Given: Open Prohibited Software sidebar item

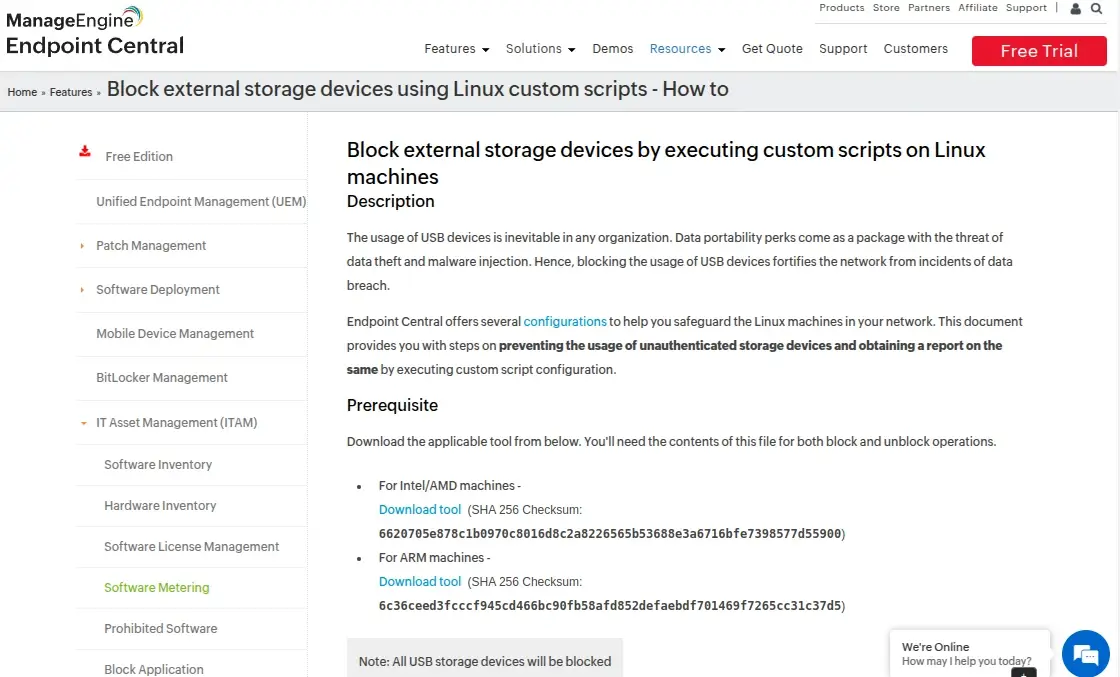Looking at the screenshot, I should click(x=161, y=628).
